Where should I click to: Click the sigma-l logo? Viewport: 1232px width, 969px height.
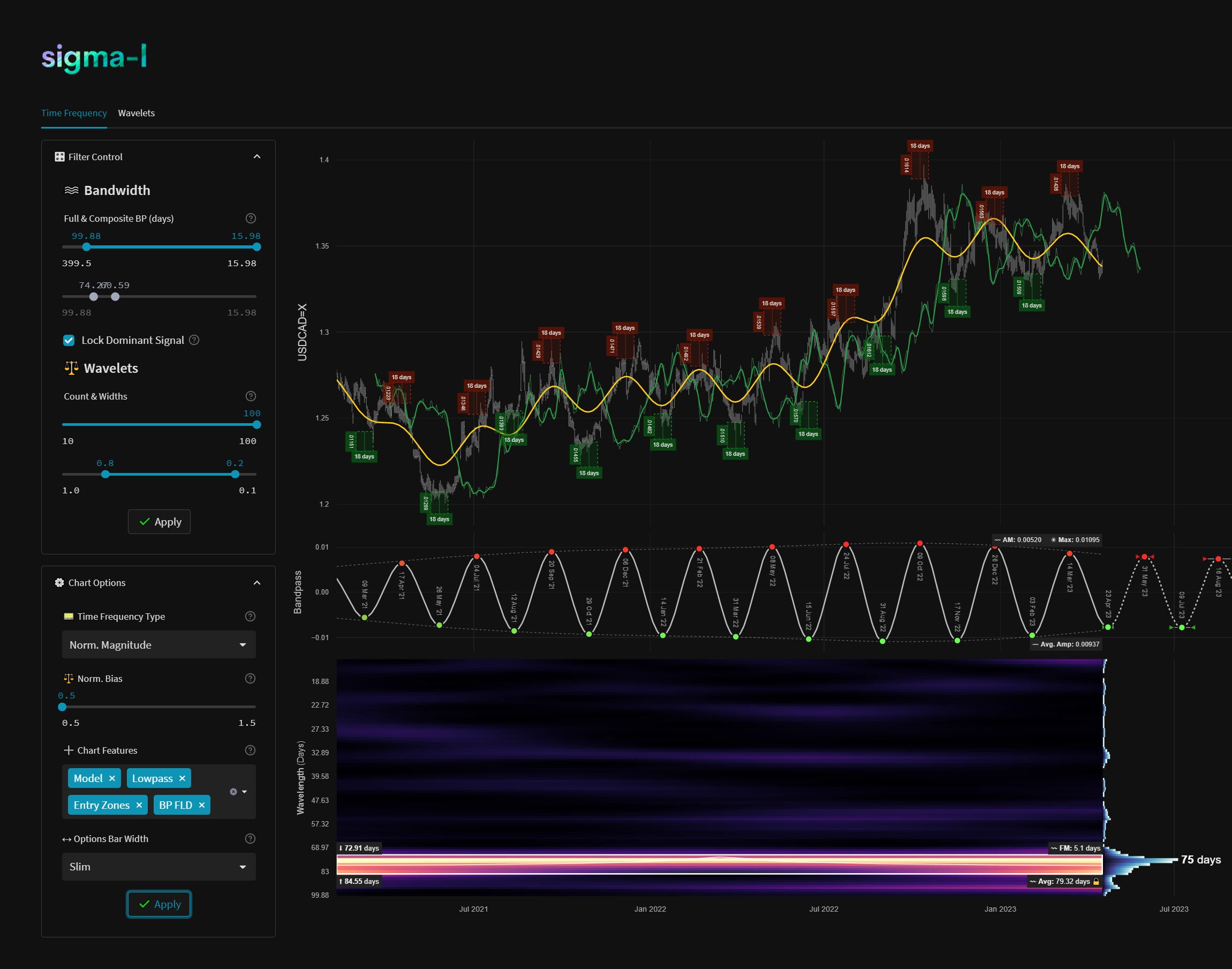coord(94,58)
